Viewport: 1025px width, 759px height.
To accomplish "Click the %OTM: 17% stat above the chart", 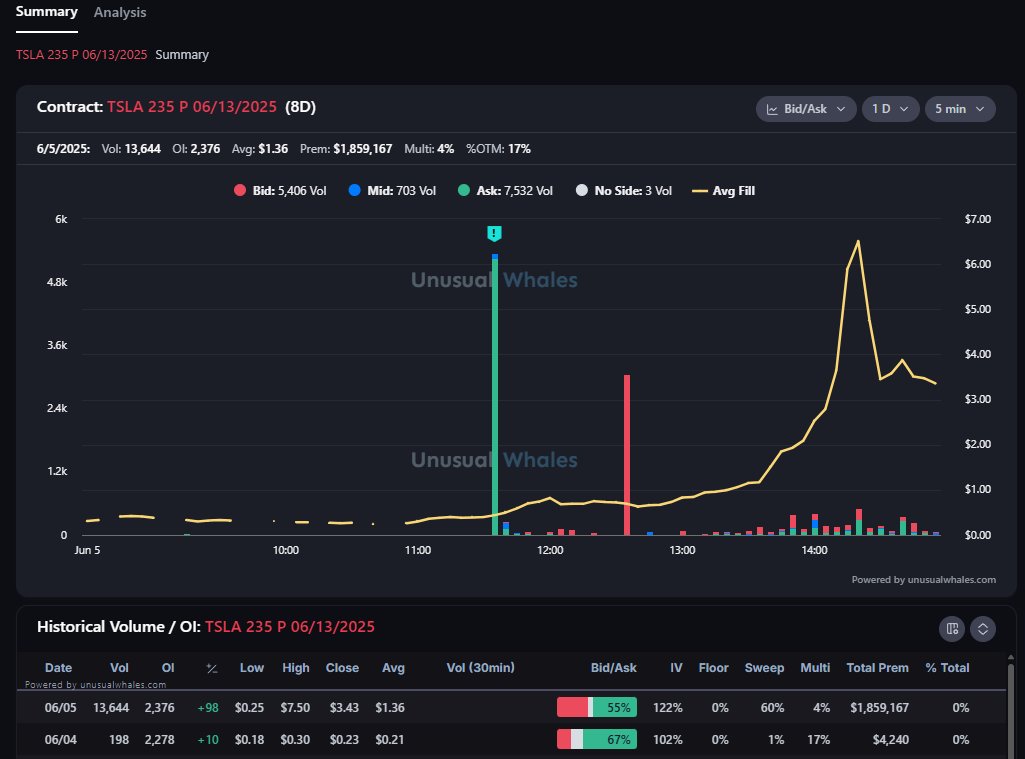I will tap(498, 149).
